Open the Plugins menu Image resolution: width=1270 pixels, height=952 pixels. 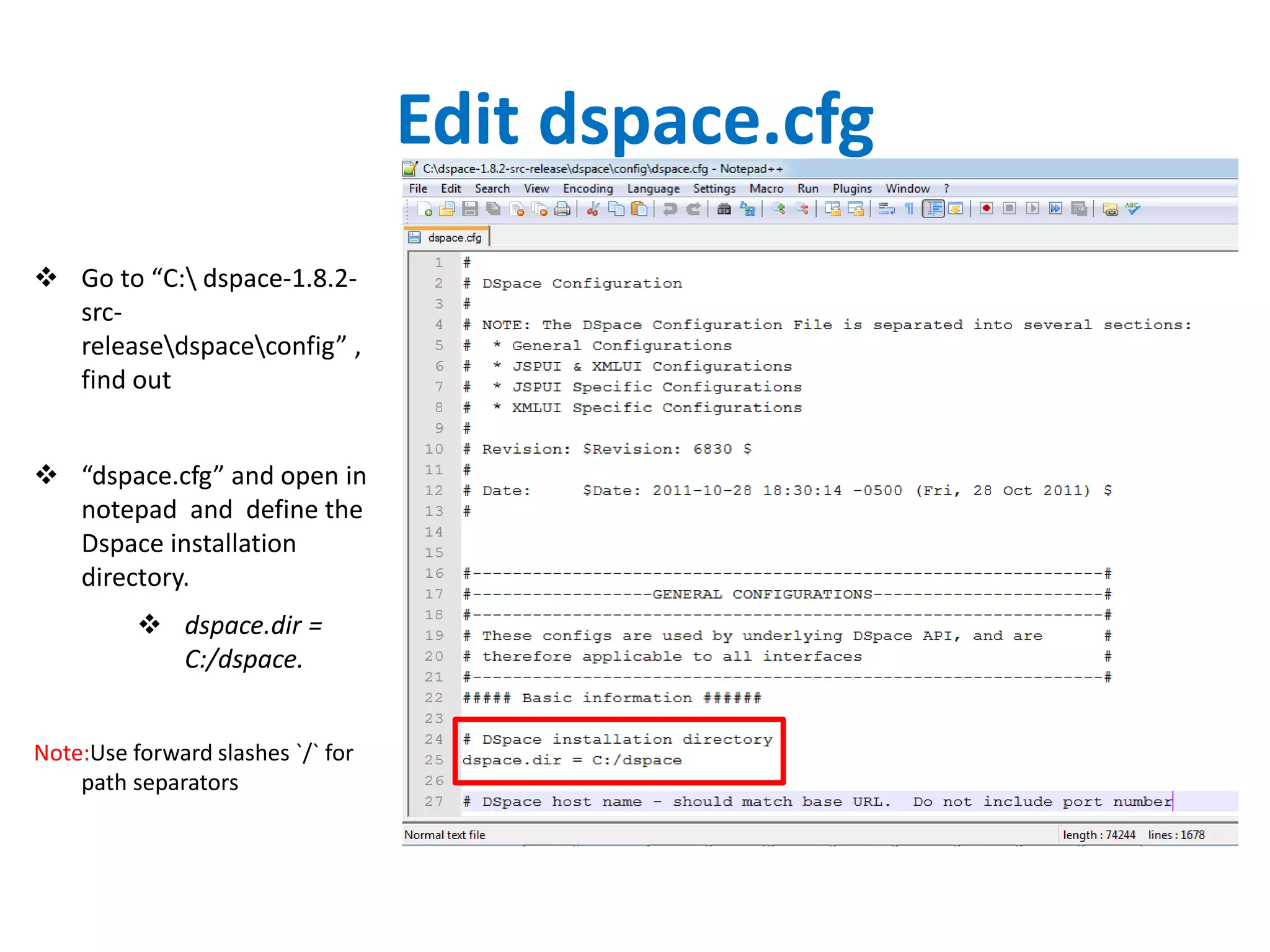coord(852,188)
